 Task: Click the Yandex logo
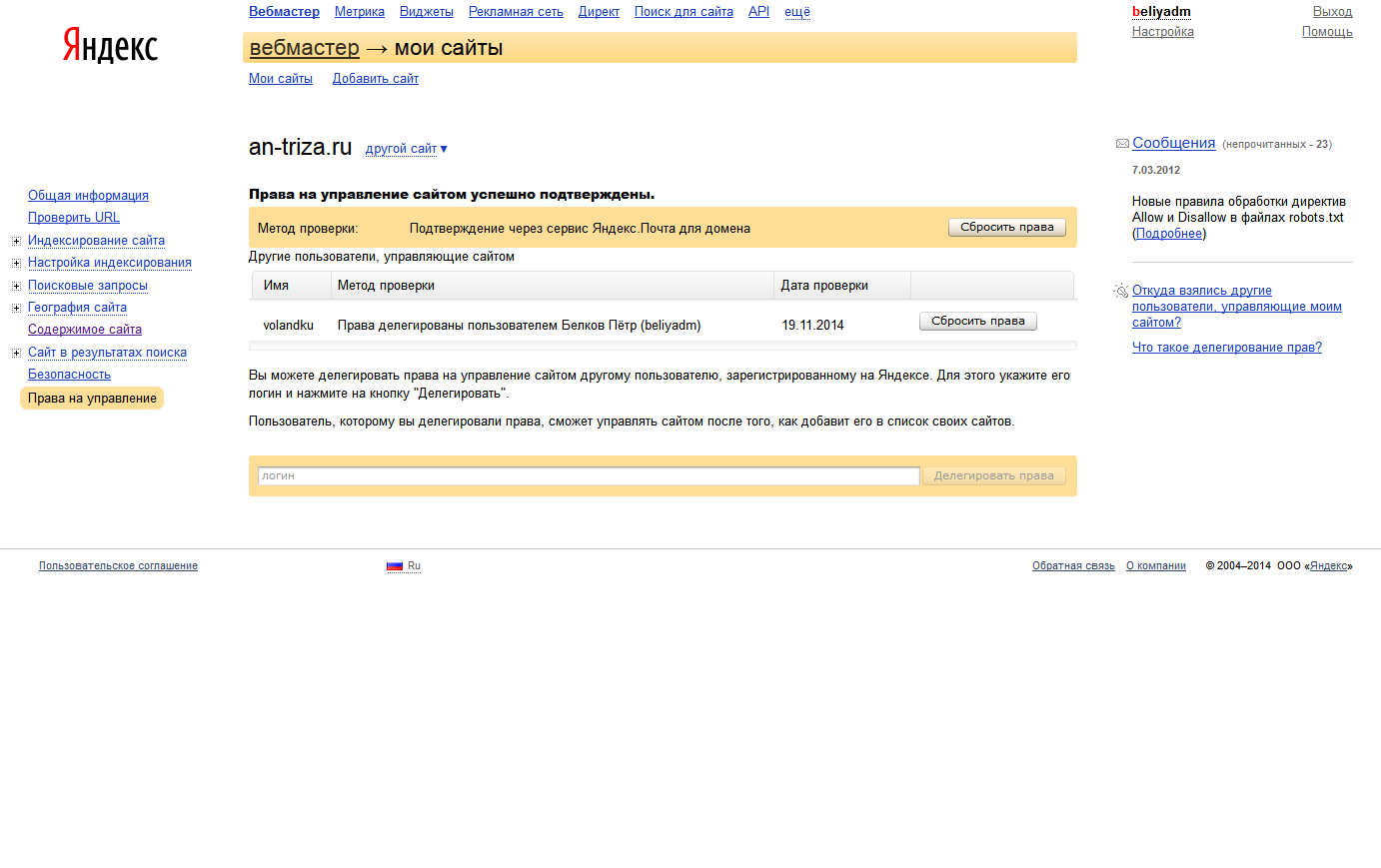pyautogui.click(x=110, y=46)
